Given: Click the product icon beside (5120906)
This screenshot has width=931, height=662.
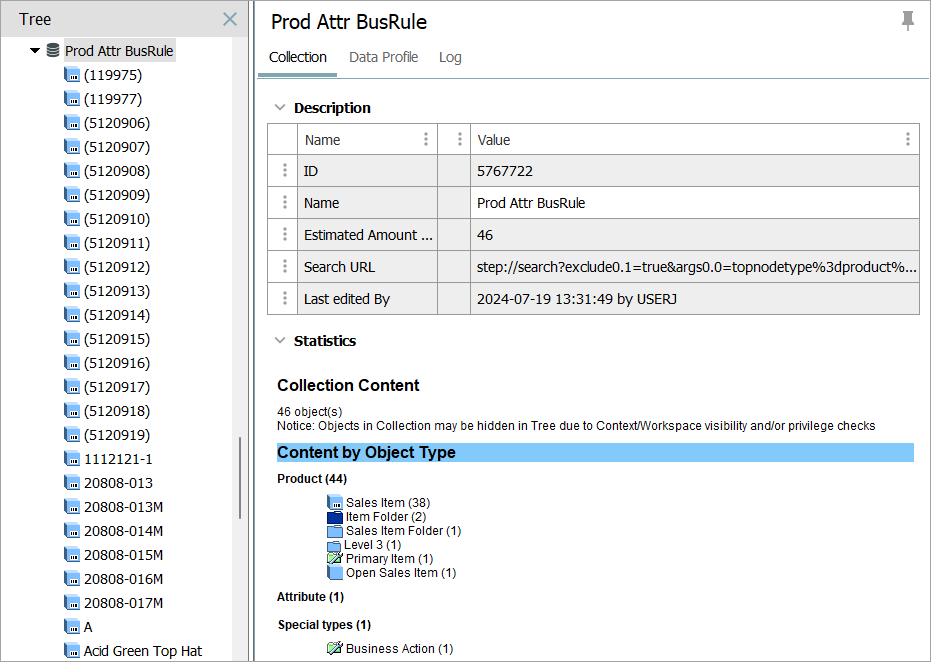Looking at the screenshot, I should point(72,123).
